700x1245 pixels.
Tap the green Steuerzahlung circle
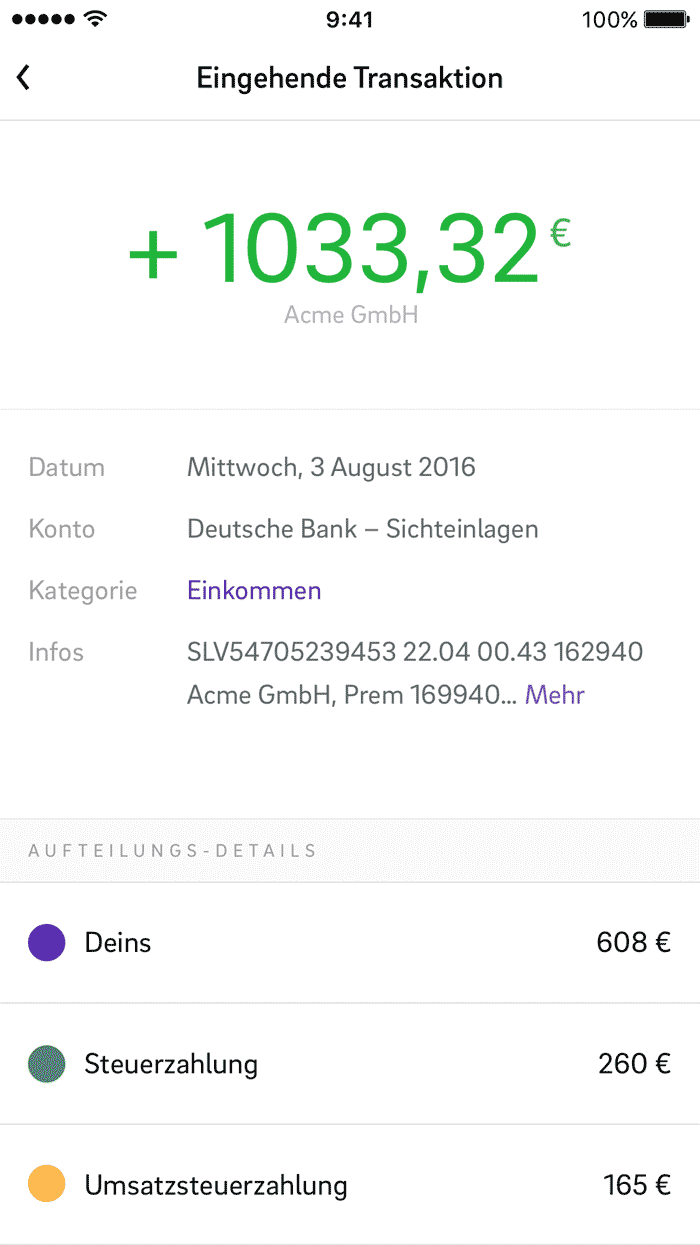[47, 1063]
